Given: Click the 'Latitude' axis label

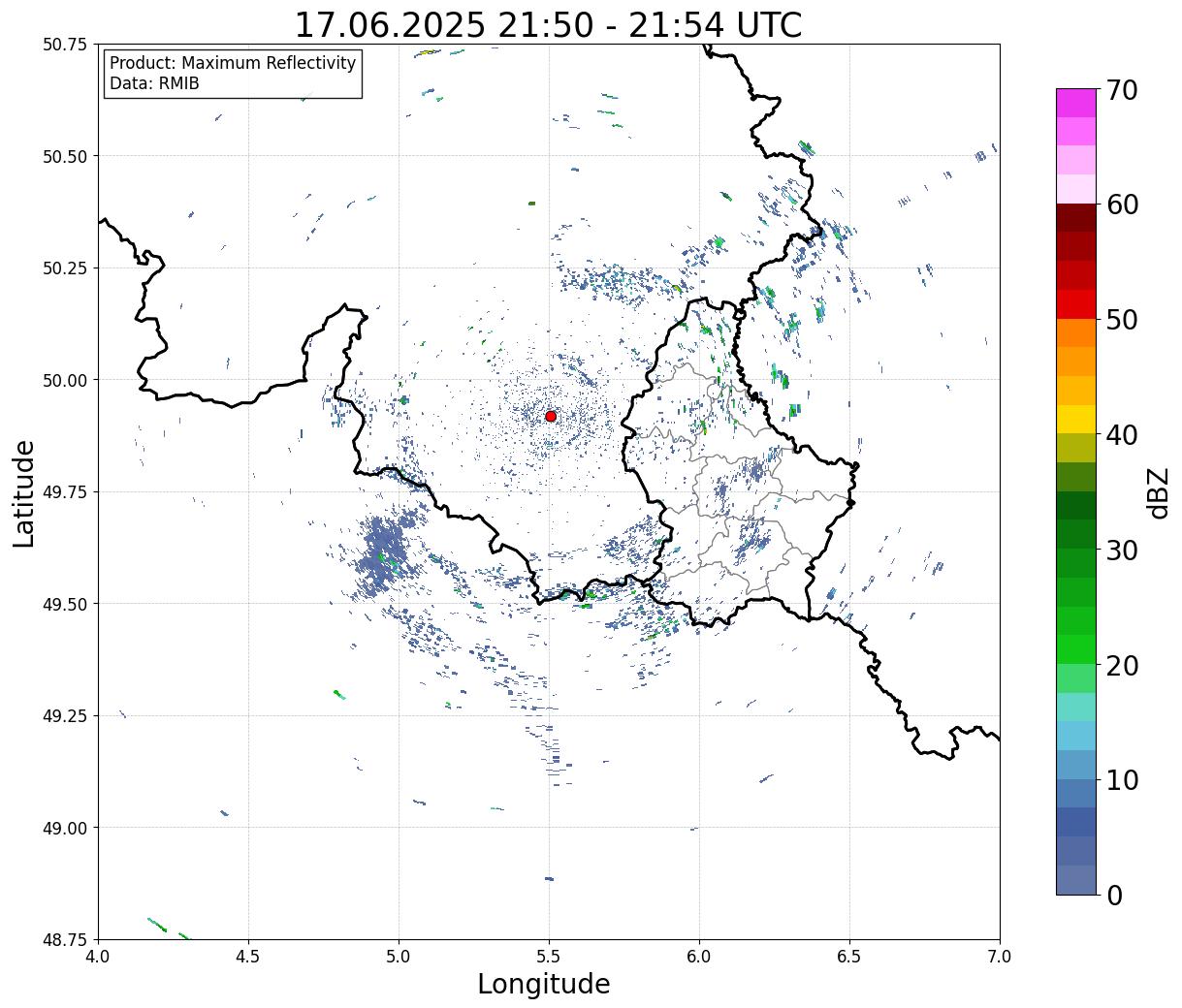Looking at the screenshot, I should pyautogui.click(x=24, y=492).
